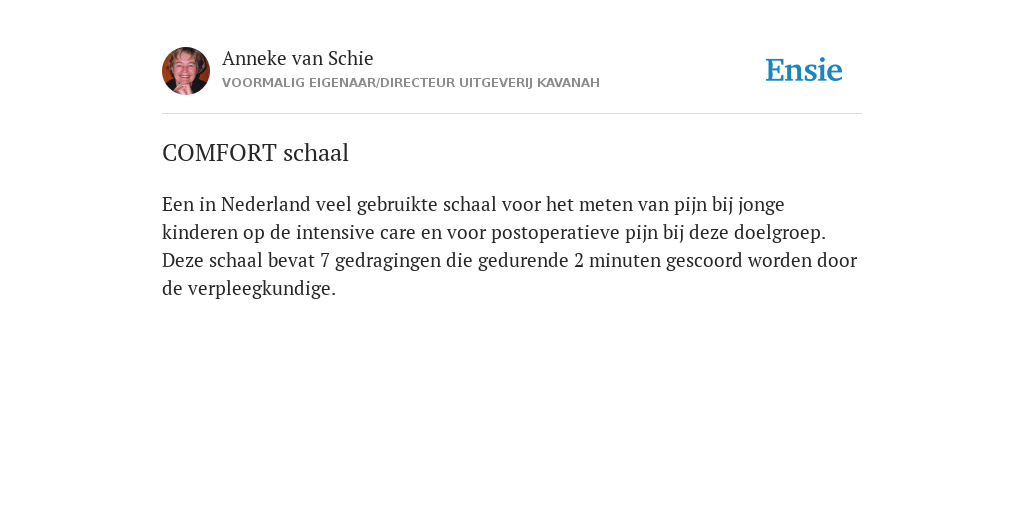Click the word 'Nederland' in the definition
The image size is (1024, 512).
point(266,204)
